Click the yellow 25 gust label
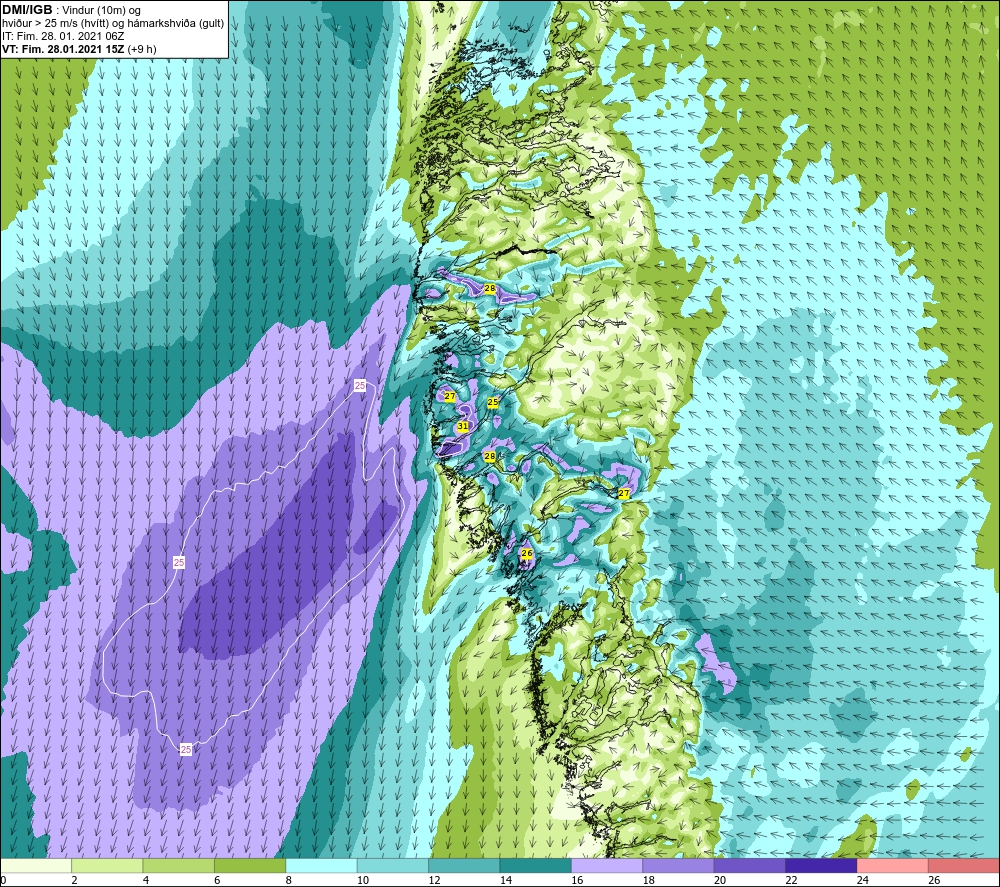This screenshot has width=1000, height=887. 492,402
